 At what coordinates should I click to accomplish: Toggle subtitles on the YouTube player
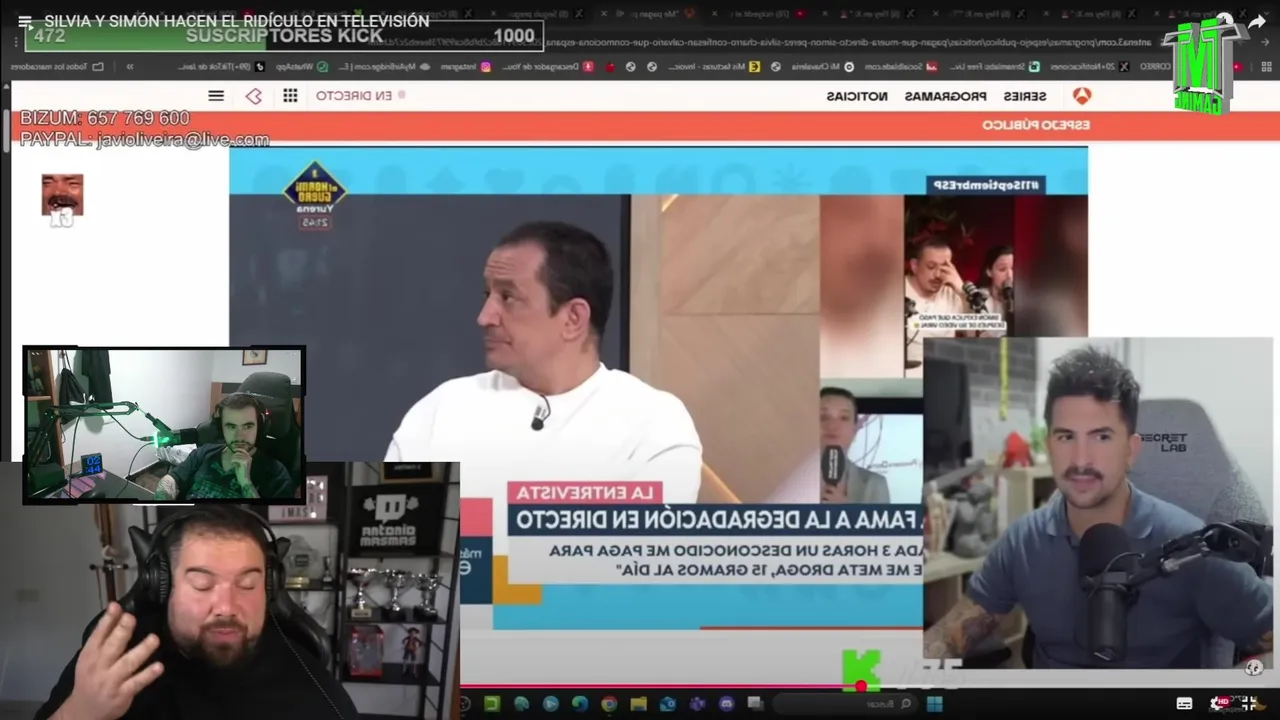(x=1184, y=703)
